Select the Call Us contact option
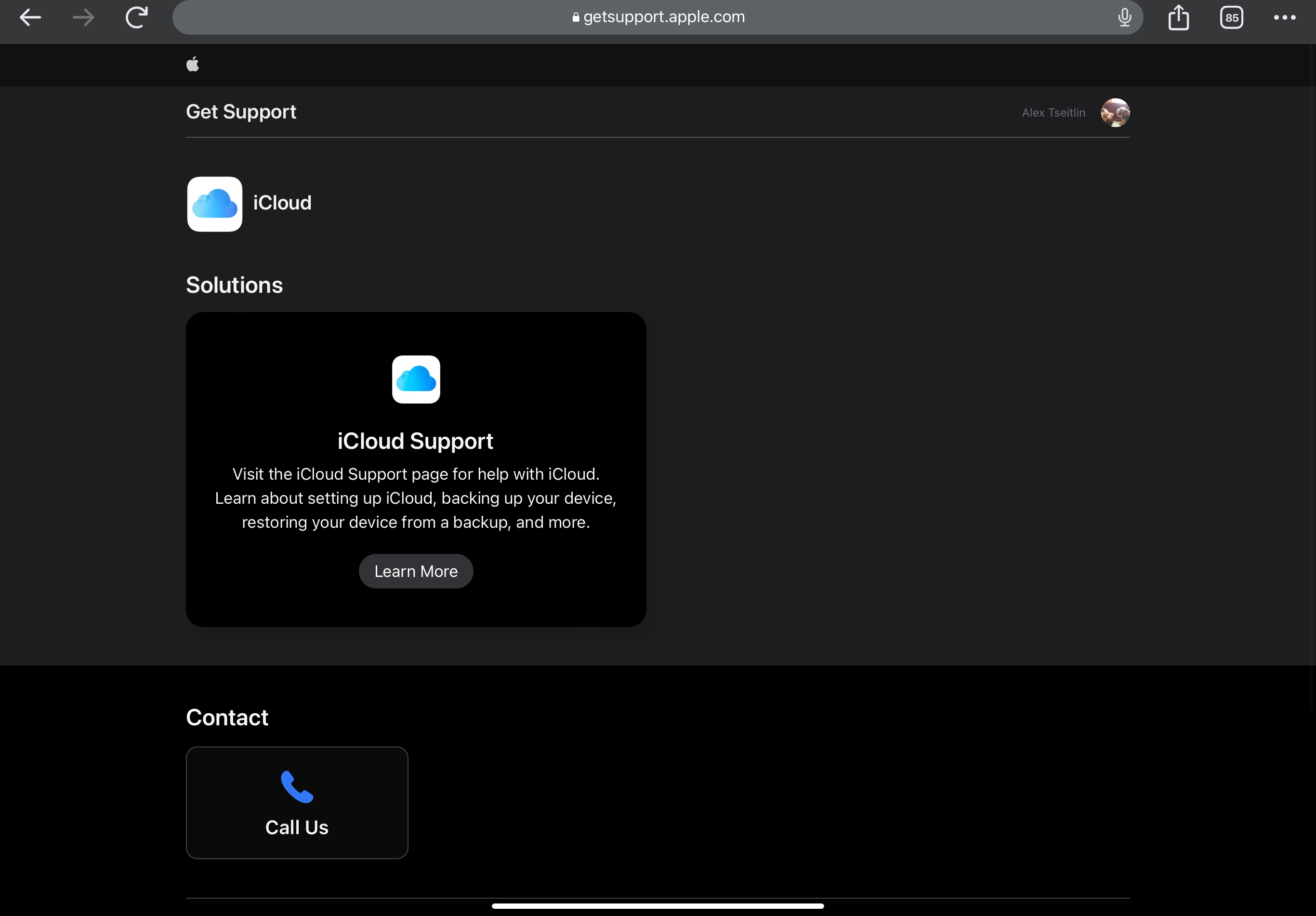The image size is (1316, 916). (297, 802)
